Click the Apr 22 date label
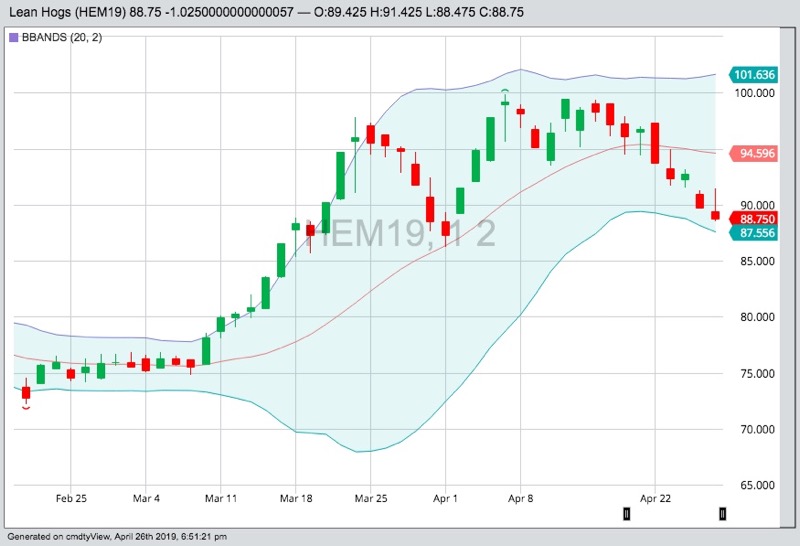The height and width of the screenshot is (546, 800). point(654,497)
